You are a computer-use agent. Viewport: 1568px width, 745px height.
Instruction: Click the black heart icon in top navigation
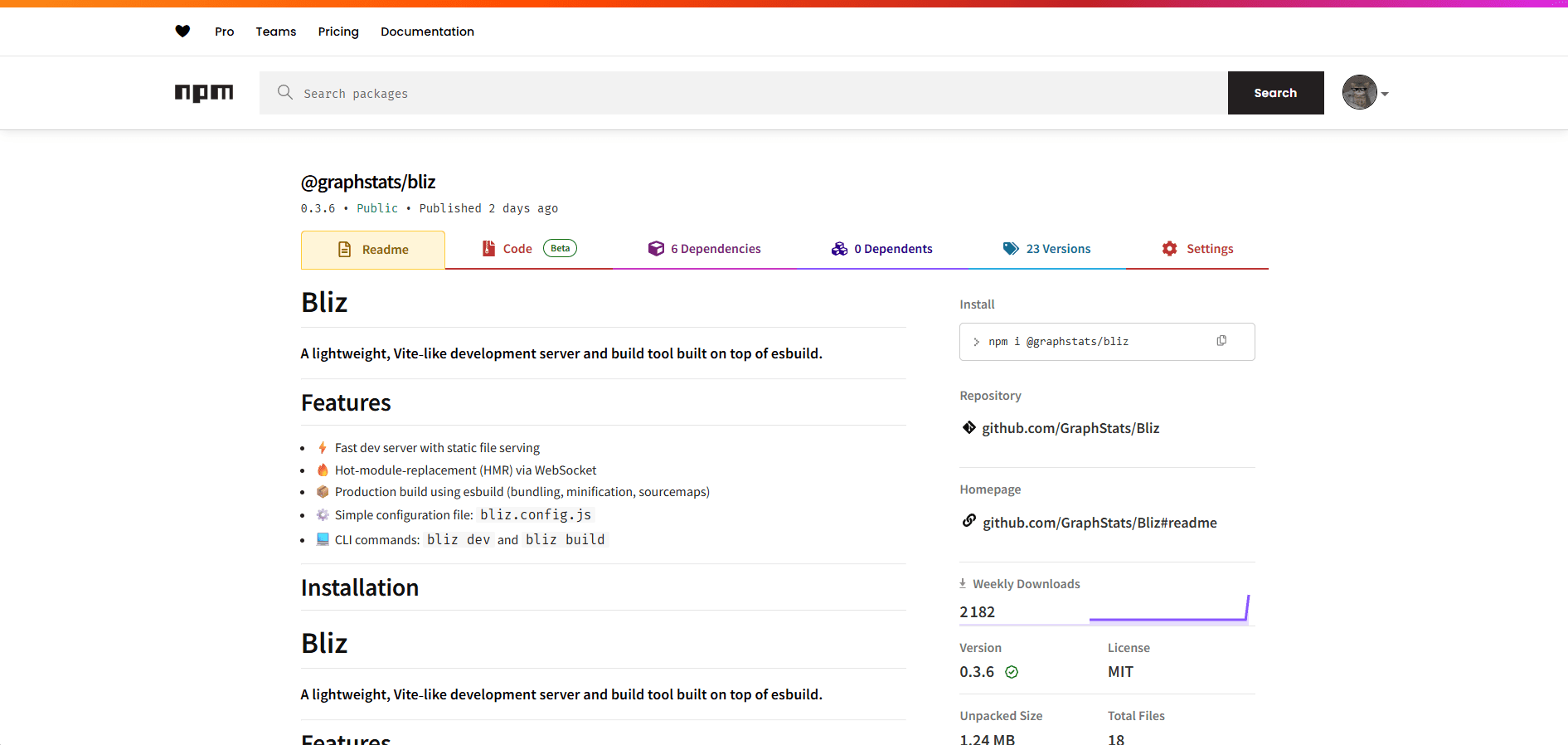click(182, 32)
